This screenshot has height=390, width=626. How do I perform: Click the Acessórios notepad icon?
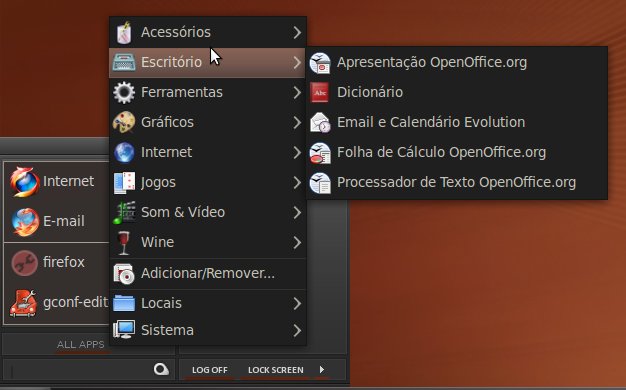click(x=124, y=32)
